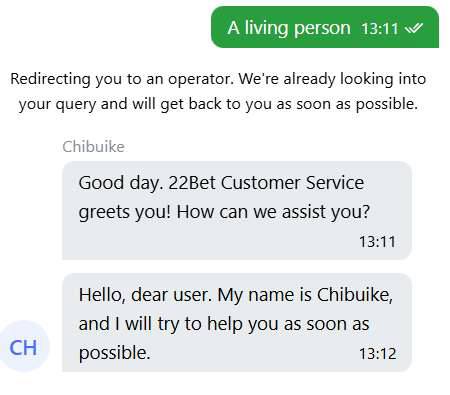Click "greets you!" in the greeting bubble
450x395 pixels.
(x=125, y=213)
